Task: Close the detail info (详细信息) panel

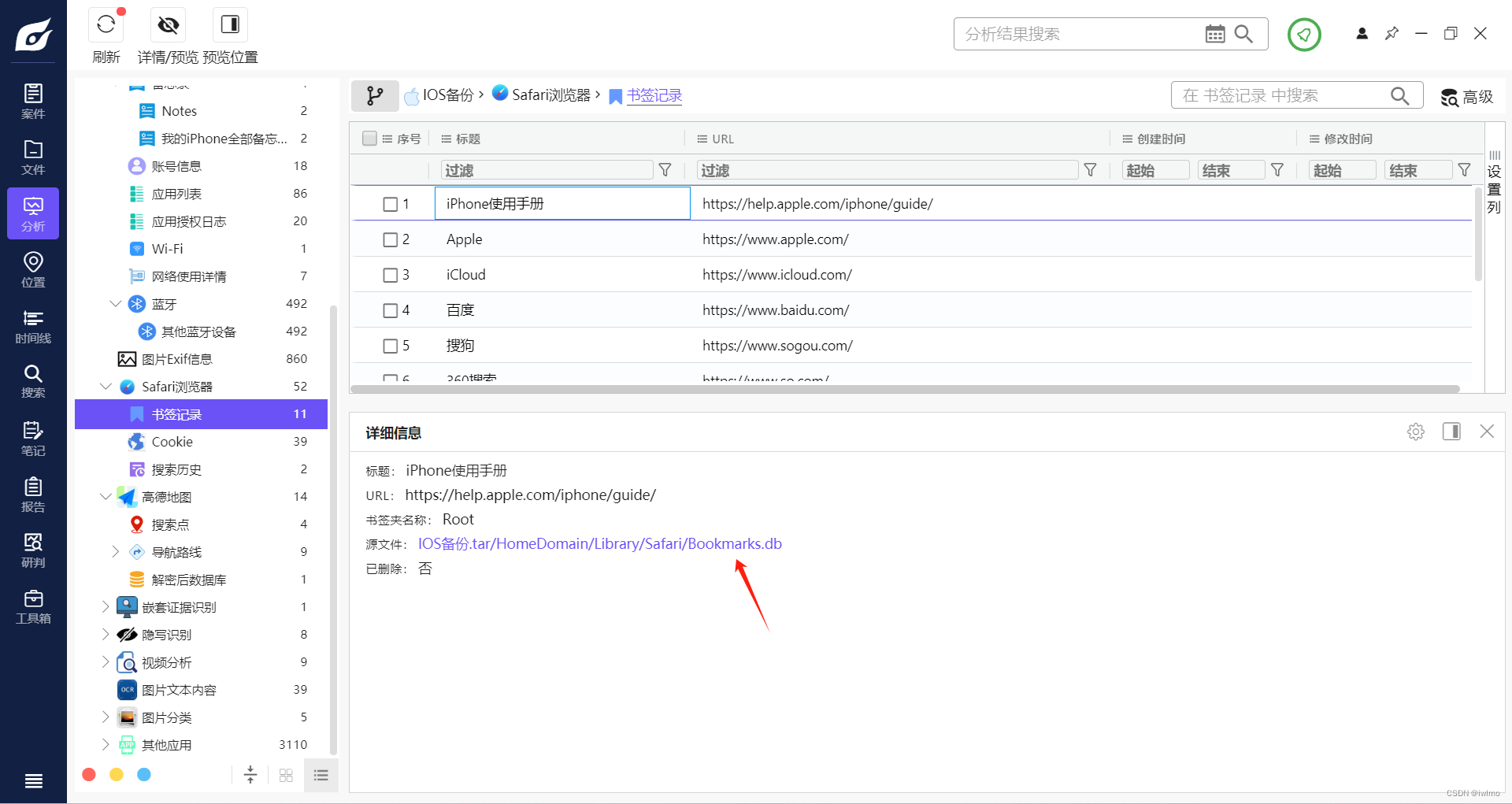Action: 1487,432
